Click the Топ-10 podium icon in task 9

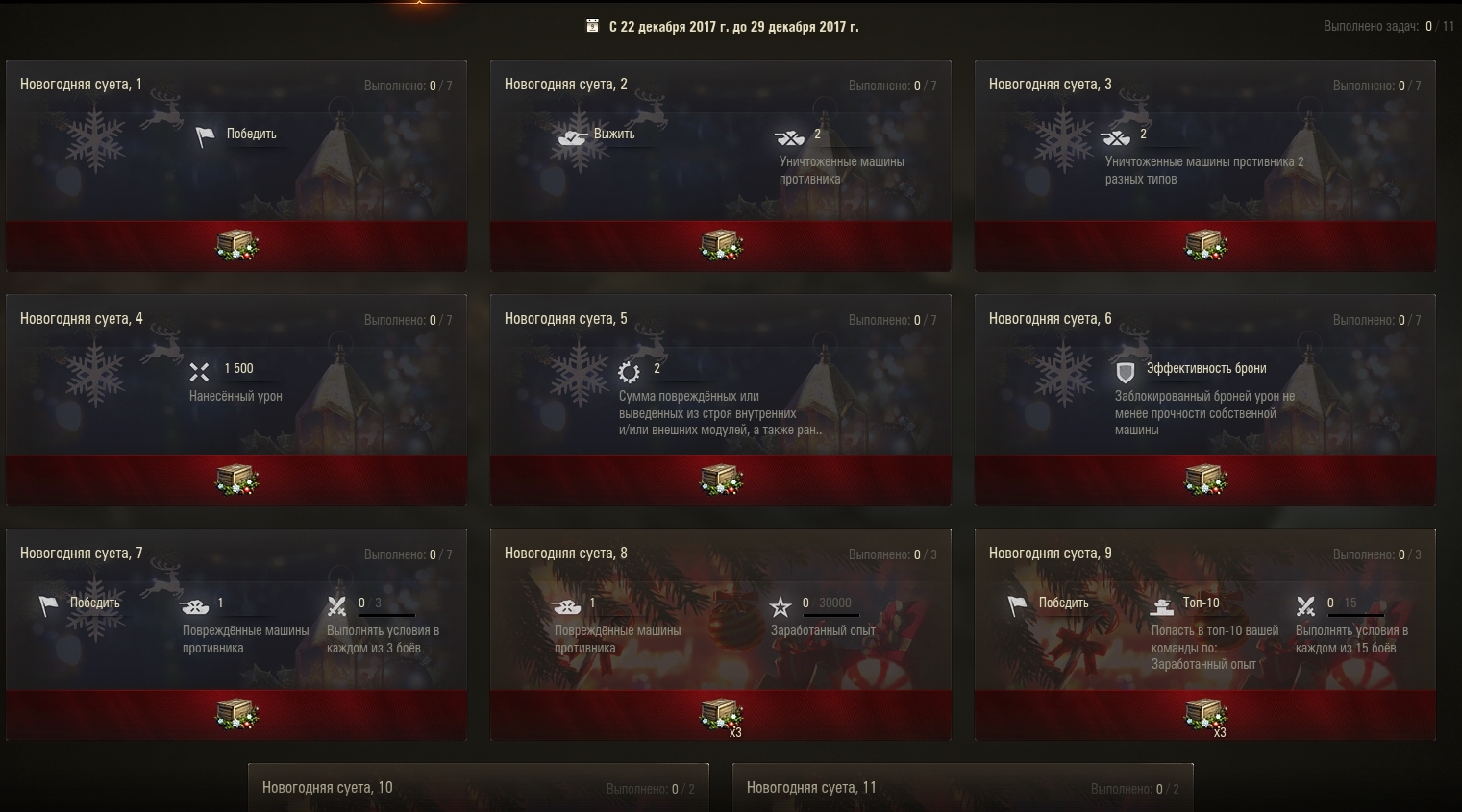point(1163,606)
